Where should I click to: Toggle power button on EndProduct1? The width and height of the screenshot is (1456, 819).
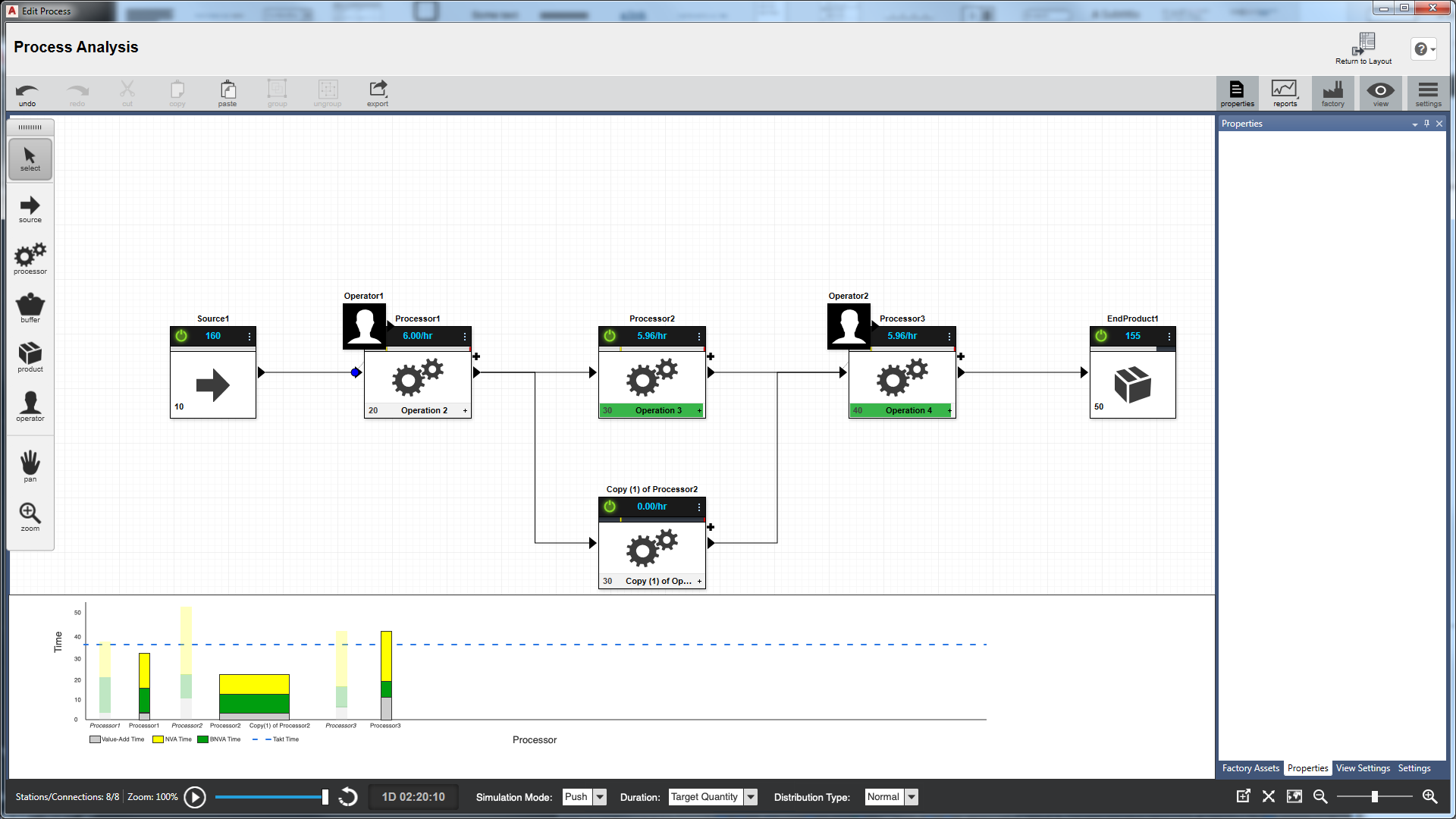[x=1101, y=336]
